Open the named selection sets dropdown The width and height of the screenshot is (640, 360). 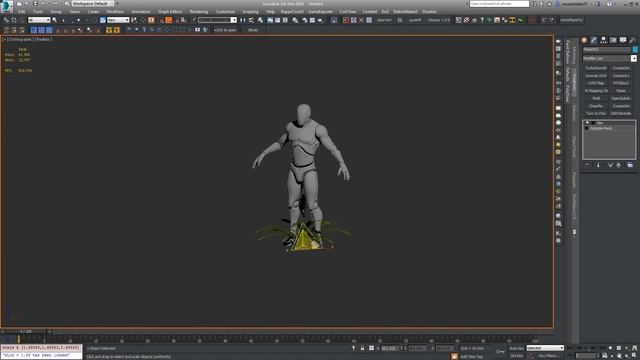tap(217, 20)
